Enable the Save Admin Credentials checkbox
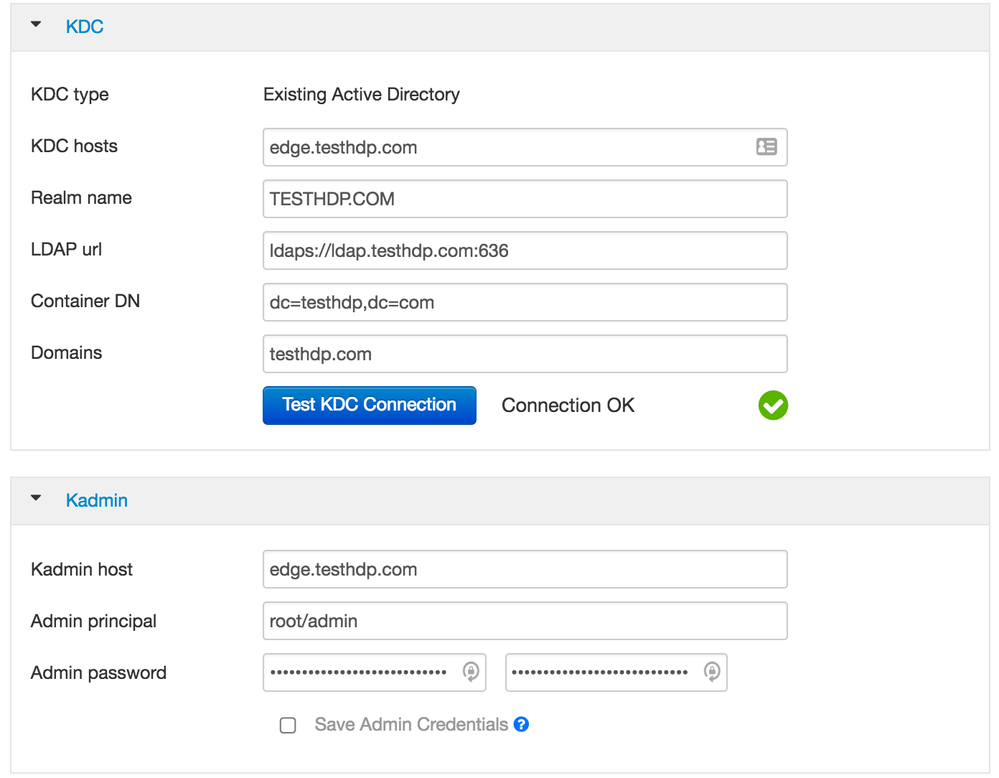This screenshot has width=999, height=778. coord(288,725)
